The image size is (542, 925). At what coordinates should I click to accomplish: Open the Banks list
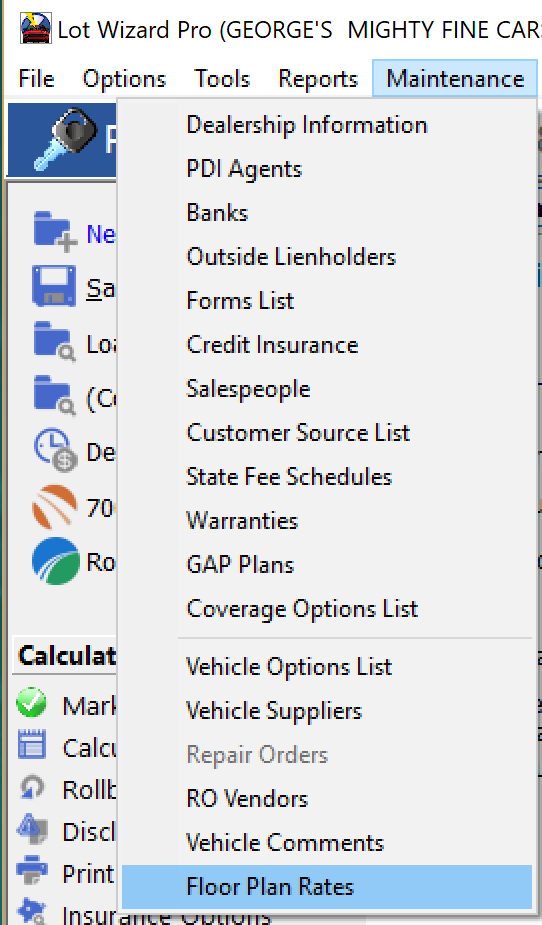[x=327, y=213]
